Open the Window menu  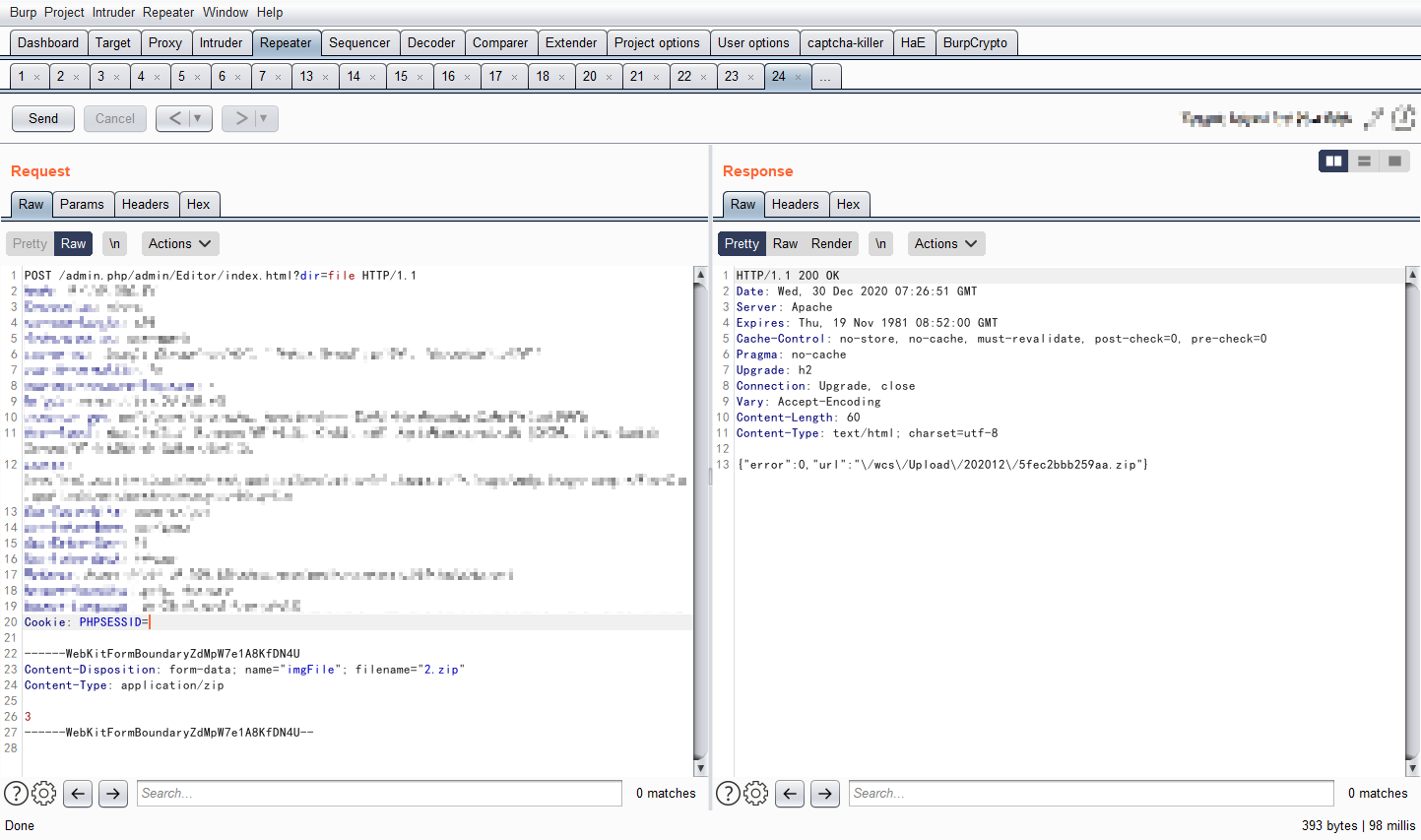tap(226, 12)
